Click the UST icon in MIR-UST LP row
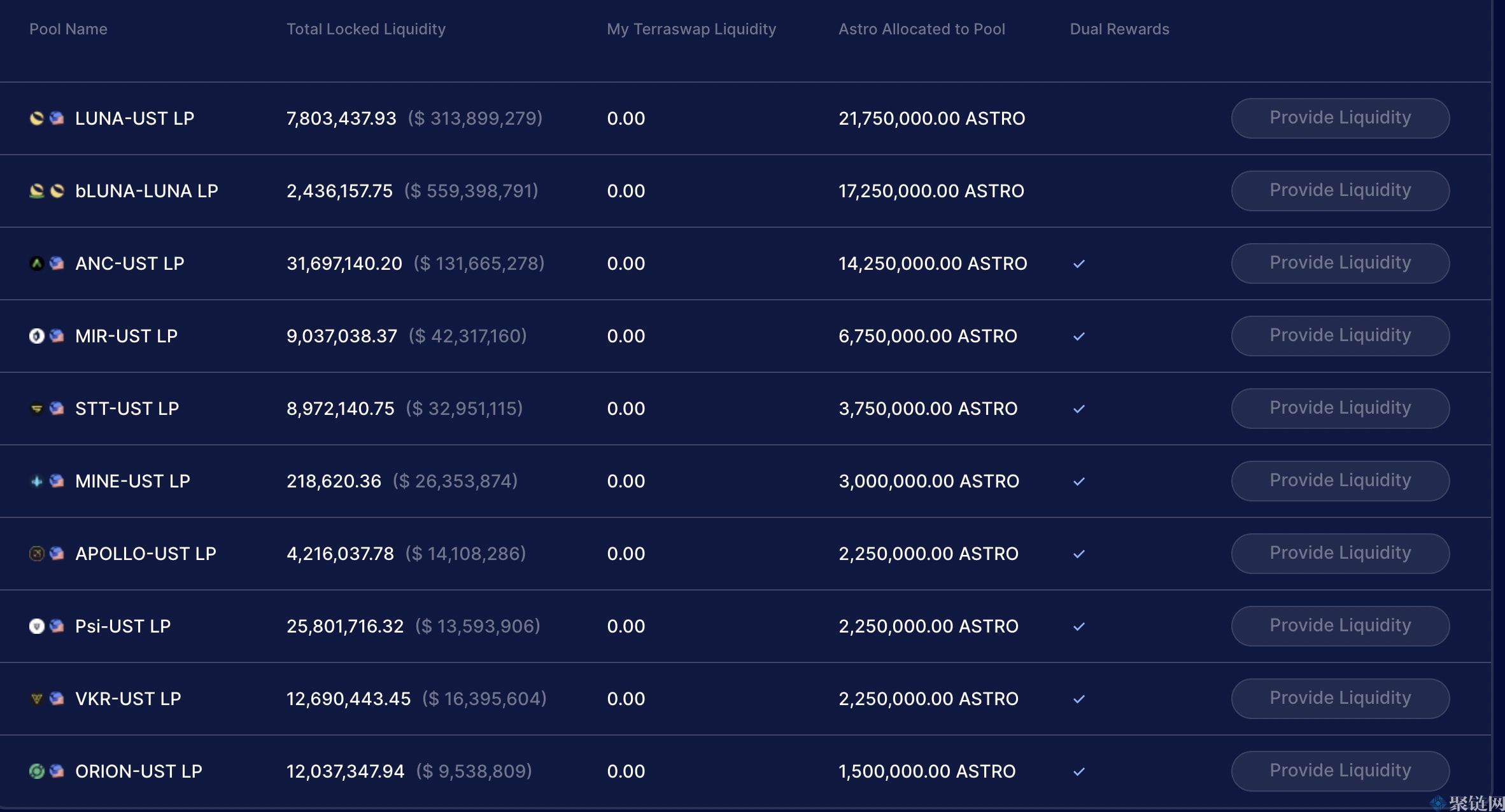 pos(57,336)
